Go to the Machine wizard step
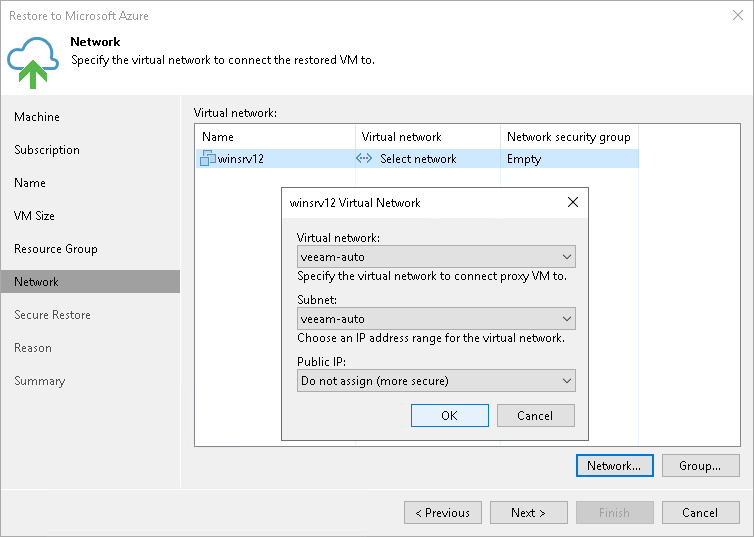 point(37,117)
